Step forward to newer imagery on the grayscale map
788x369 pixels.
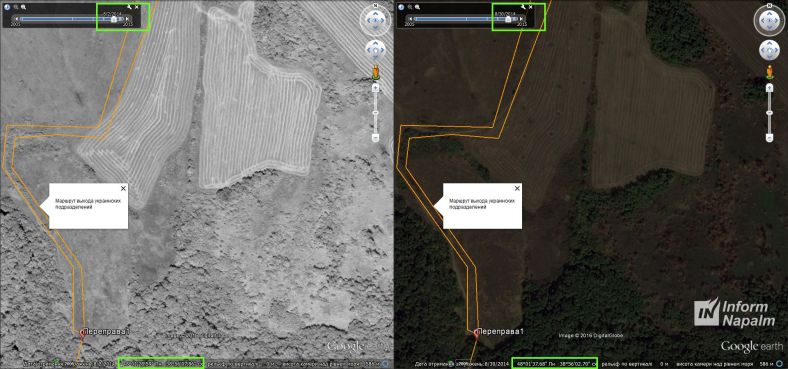click(127, 19)
